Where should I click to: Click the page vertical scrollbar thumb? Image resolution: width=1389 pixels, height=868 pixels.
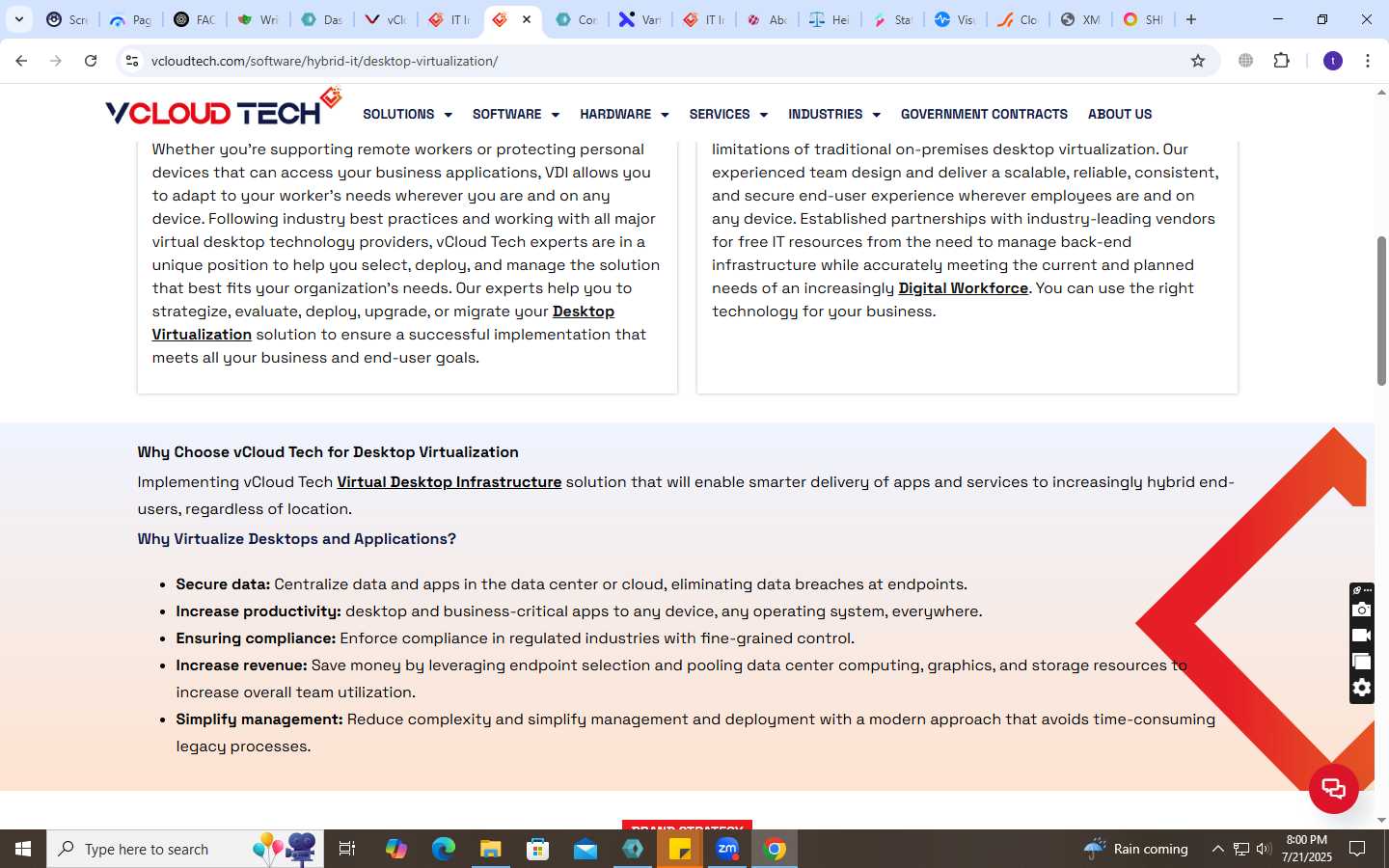[1381, 311]
